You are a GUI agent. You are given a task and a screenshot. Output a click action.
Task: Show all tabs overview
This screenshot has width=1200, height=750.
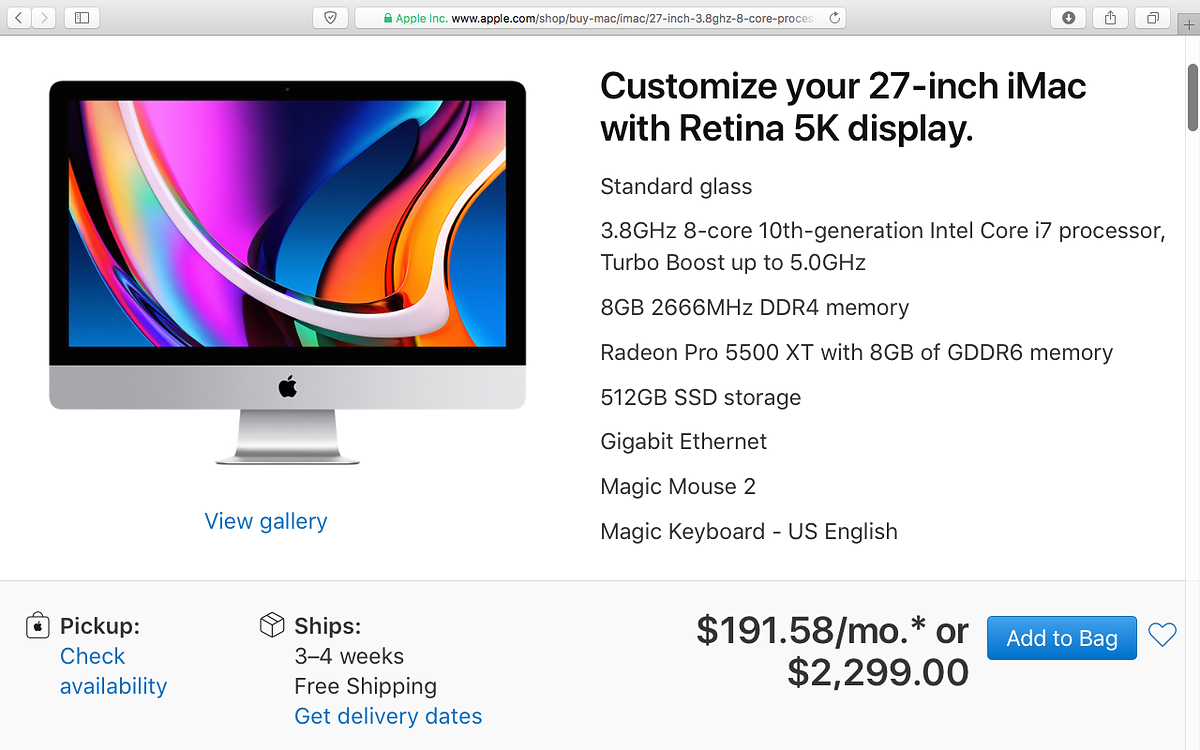pyautogui.click(x=1153, y=17)
